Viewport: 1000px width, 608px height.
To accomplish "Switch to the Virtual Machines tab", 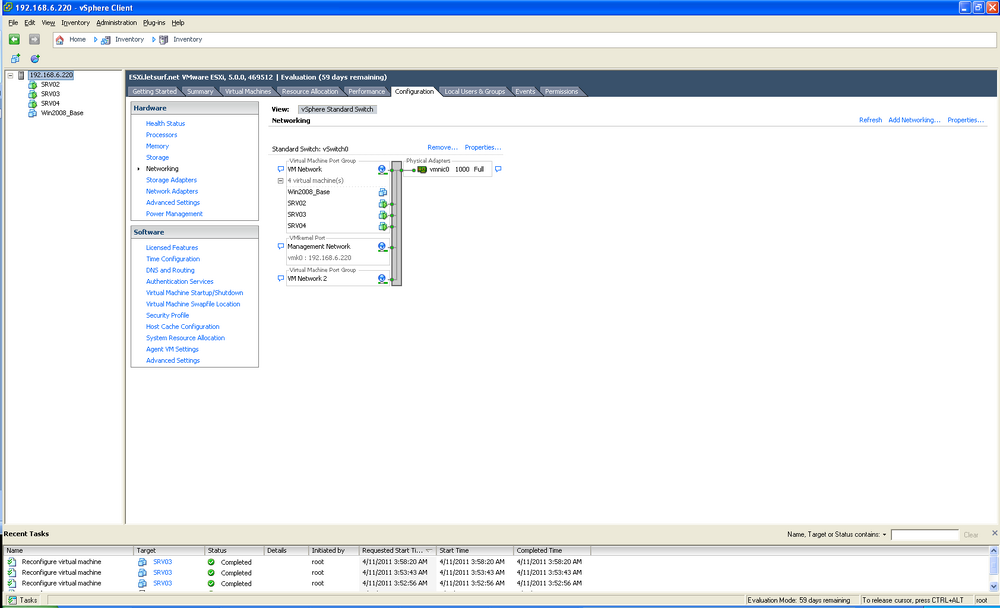I will click(x=247, y=92).
